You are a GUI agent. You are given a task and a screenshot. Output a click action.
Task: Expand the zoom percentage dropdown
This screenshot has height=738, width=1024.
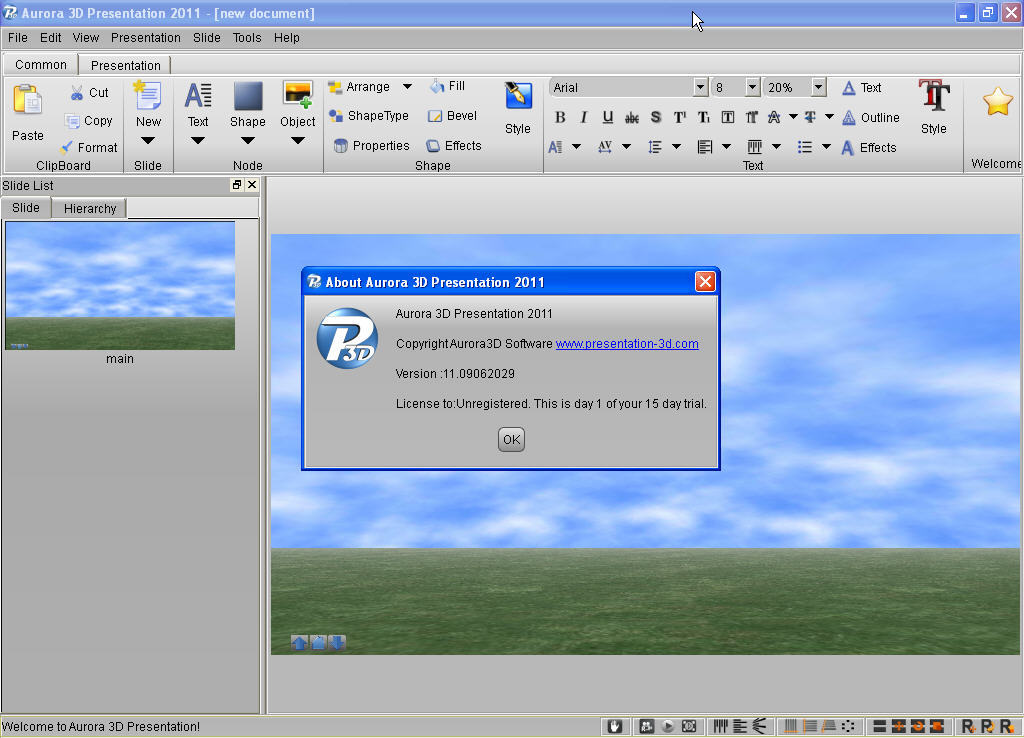pyautogui.click(x=818, y=87)
